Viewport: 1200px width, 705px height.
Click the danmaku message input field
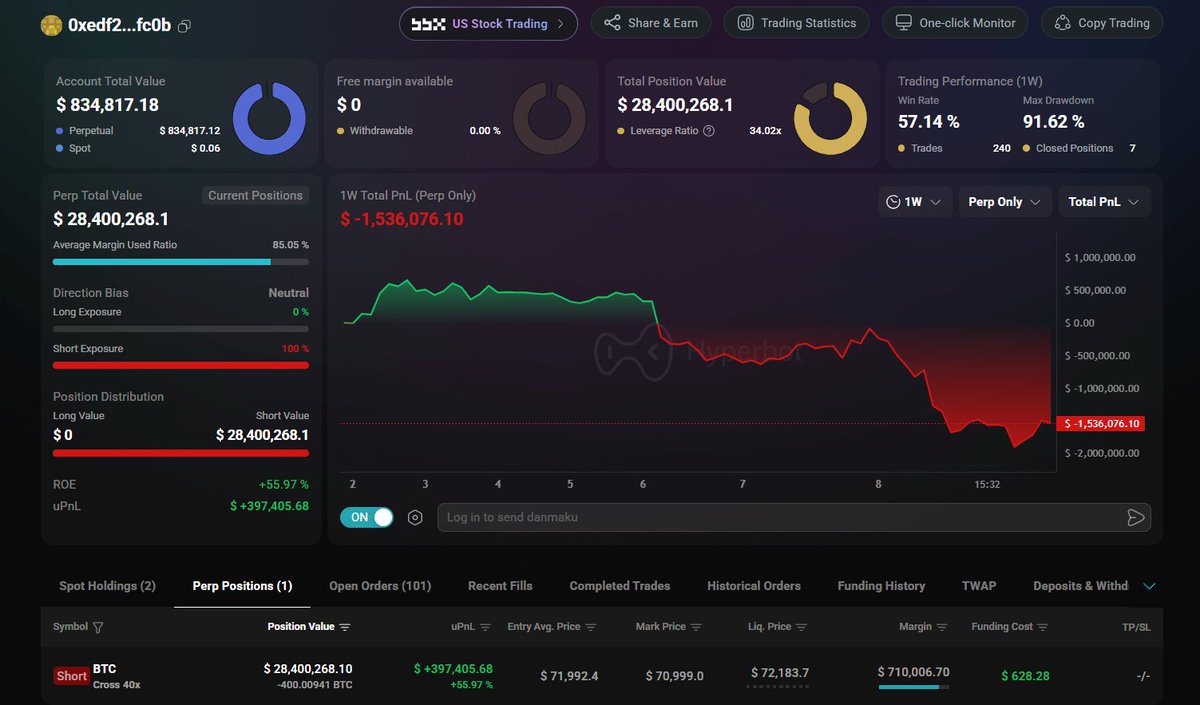[780, 517]
